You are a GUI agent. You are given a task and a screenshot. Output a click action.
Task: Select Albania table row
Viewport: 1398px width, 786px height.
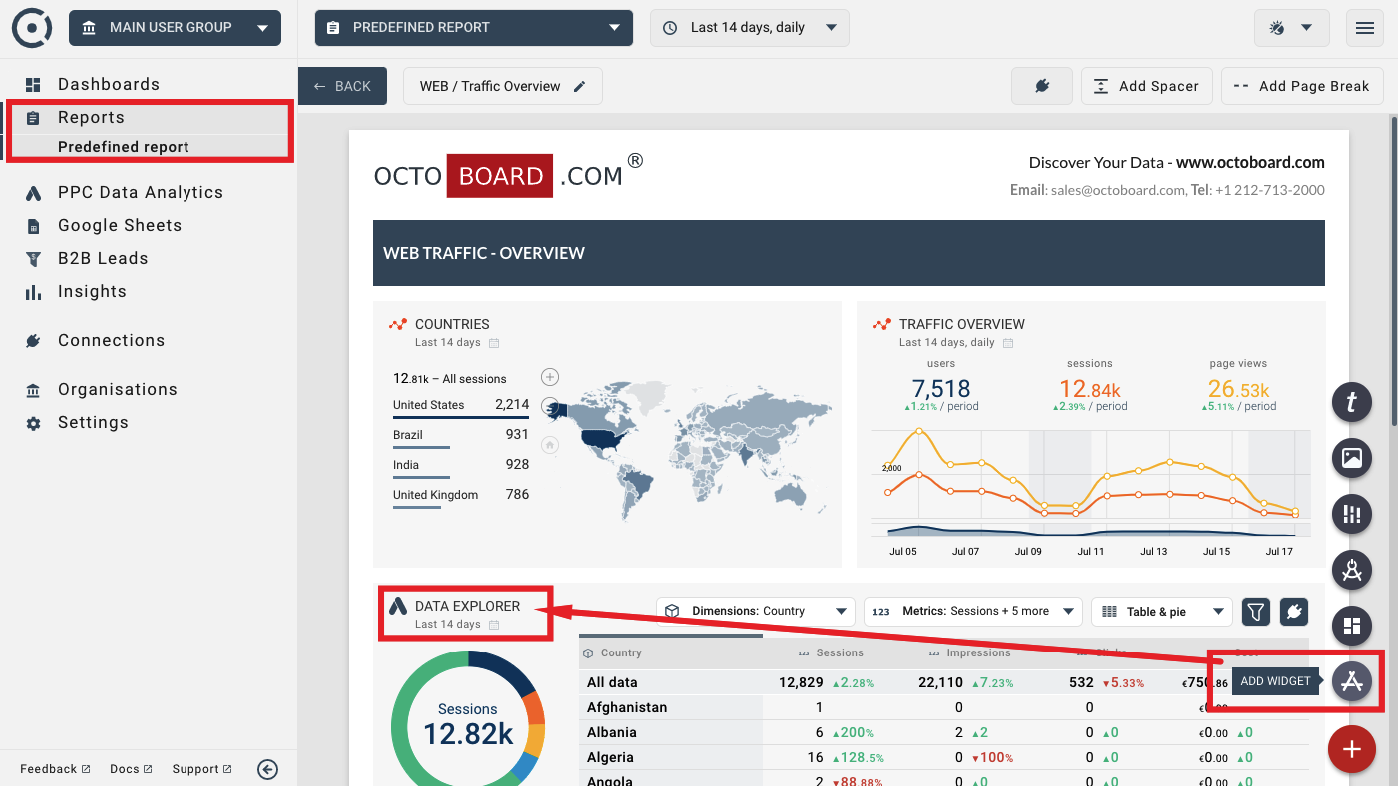pos(943,732)
